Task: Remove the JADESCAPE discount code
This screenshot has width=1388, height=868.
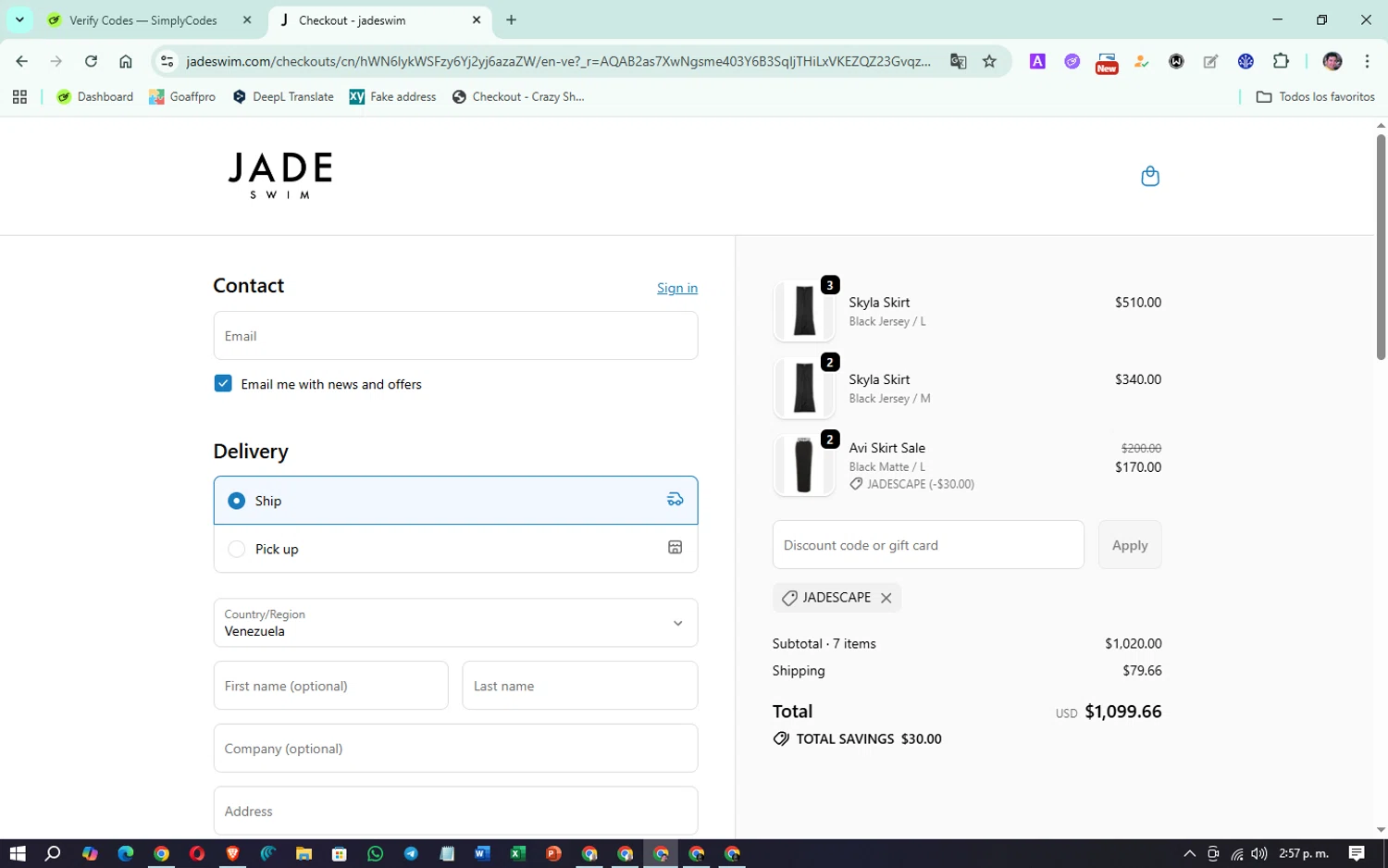Action: click(x=886, y=598)
